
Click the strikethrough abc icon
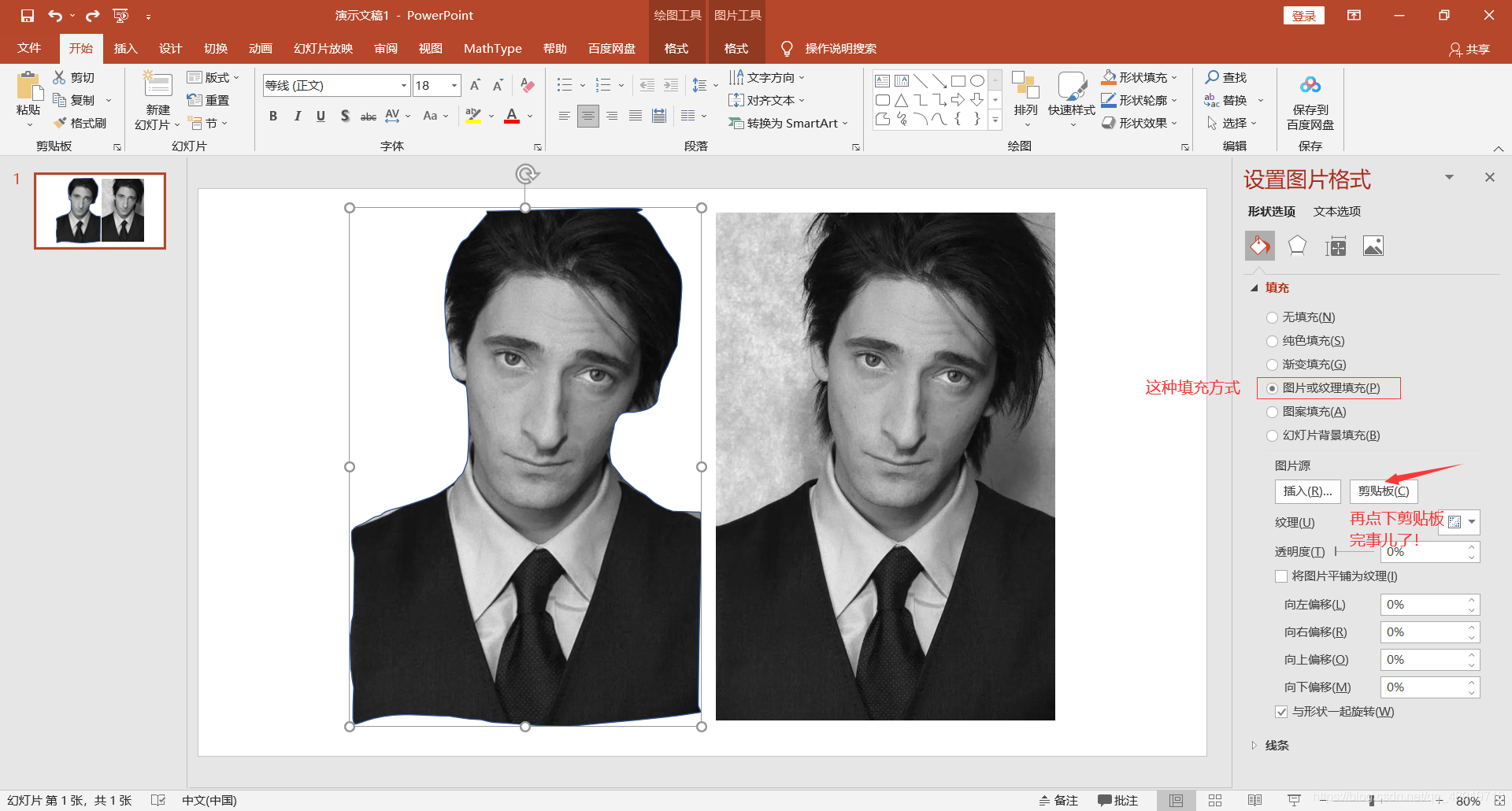pyautogui.click(x=368, y=117)
